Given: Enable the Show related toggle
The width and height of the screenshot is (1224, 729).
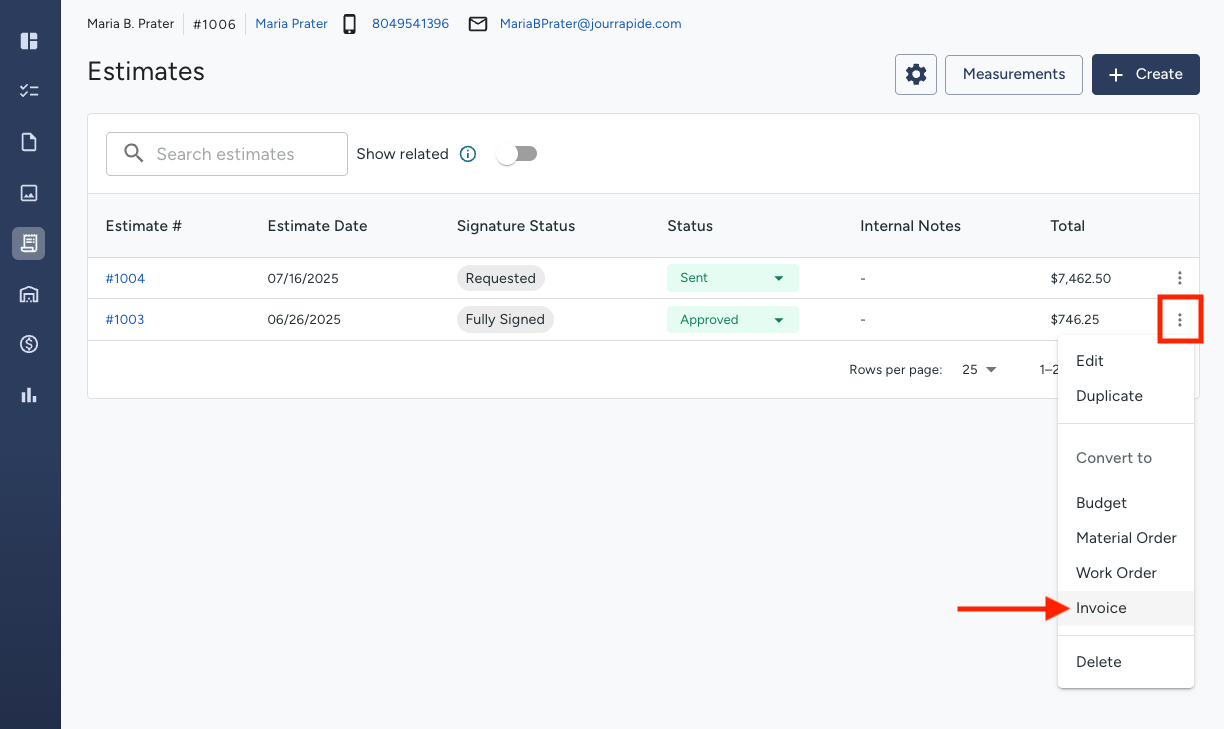Looking at the screenshot, I should coord(516,153).
